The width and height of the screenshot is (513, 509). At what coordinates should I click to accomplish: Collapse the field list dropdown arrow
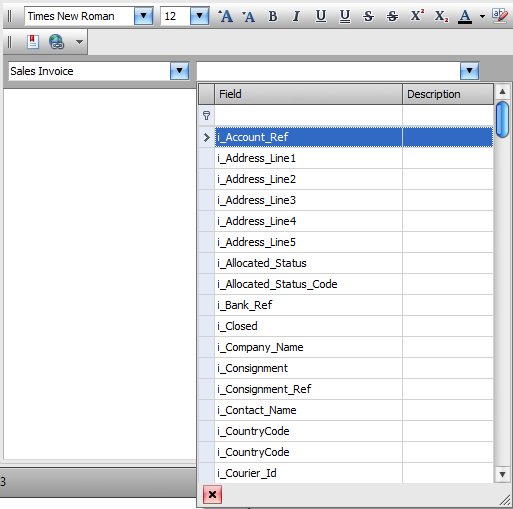pos(470,71)
